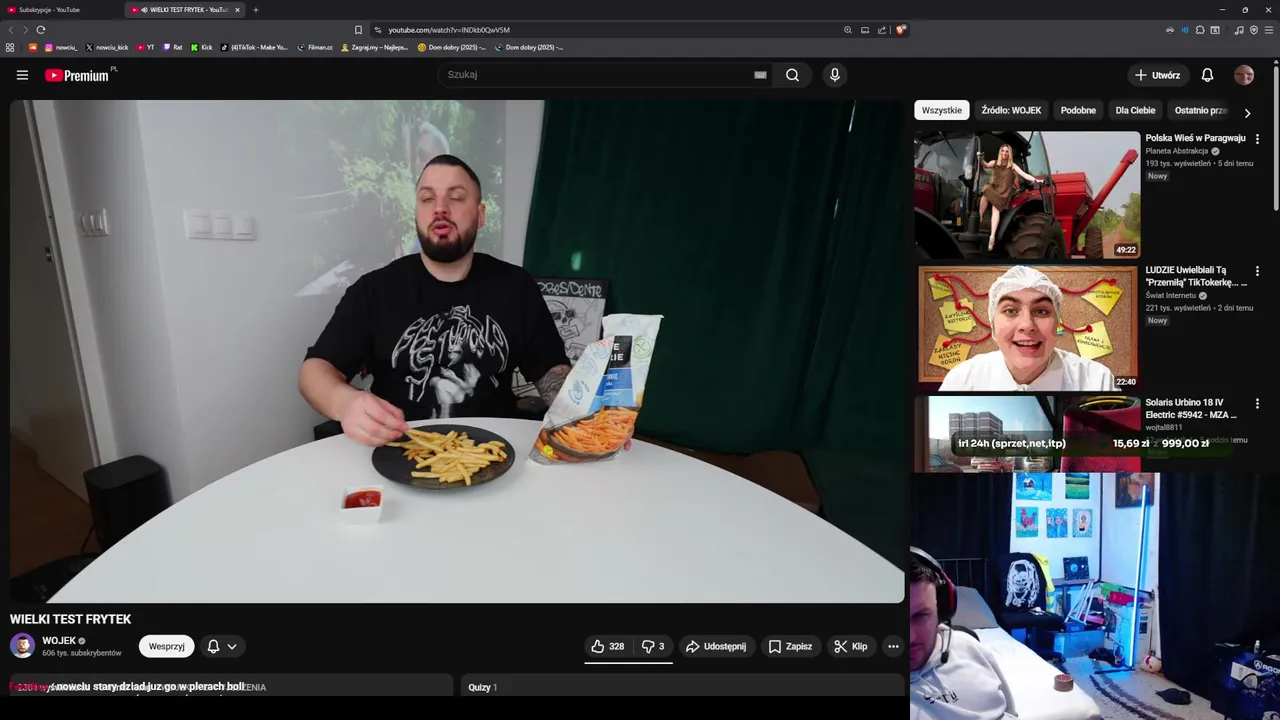Open browser extensions puzzle icon

click(1200, 30)
